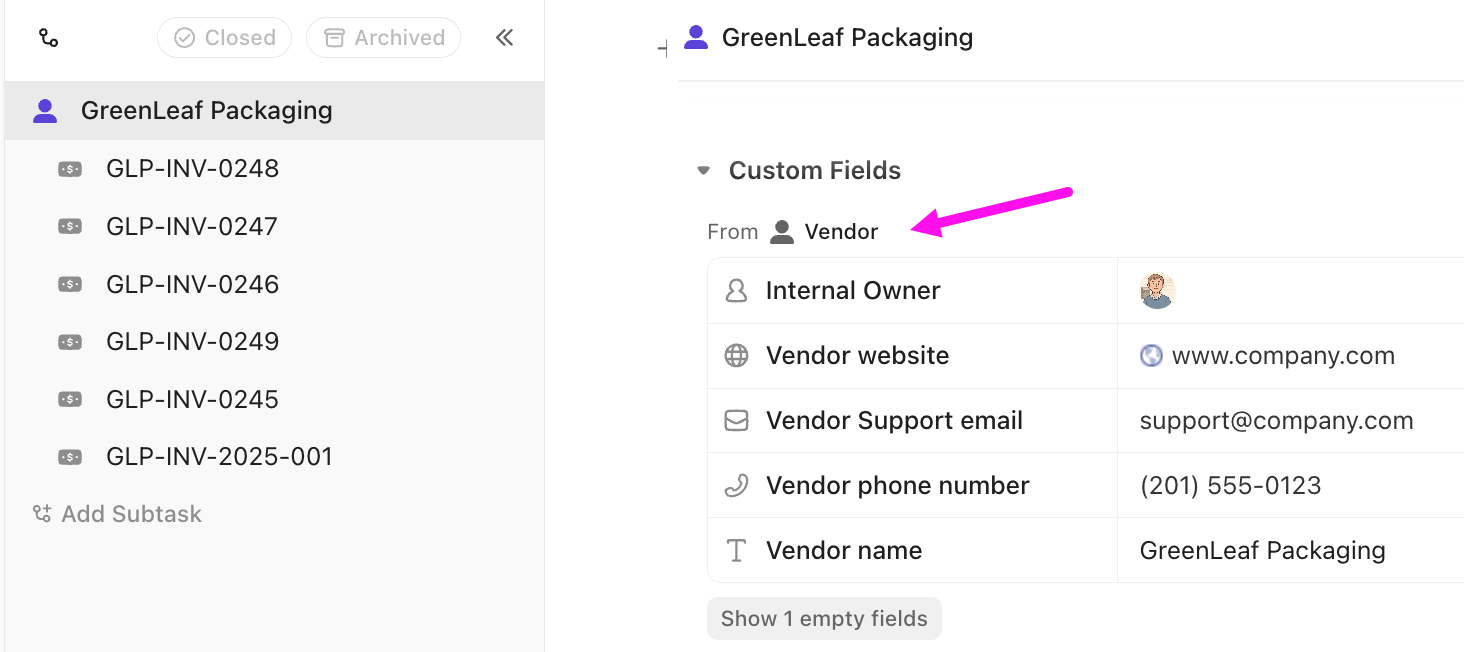The height and width of the screenshot is (652, 1464).
Task: Click the Internal Owner avatar thumbnail
Action: tap(1157, 290)
